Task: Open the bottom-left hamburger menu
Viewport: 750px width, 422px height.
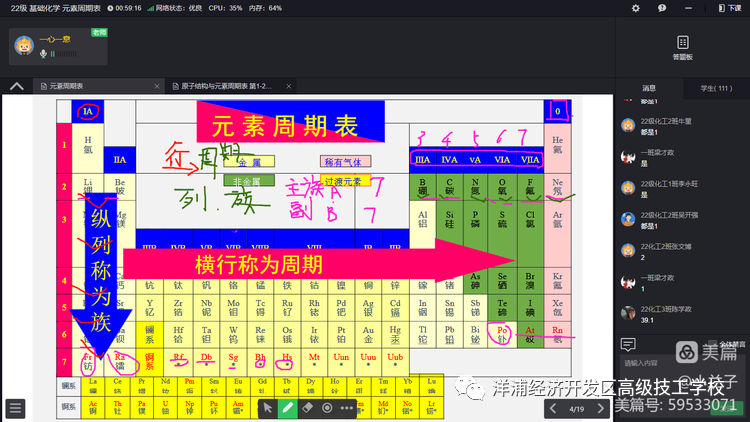Action: point(15,407)
